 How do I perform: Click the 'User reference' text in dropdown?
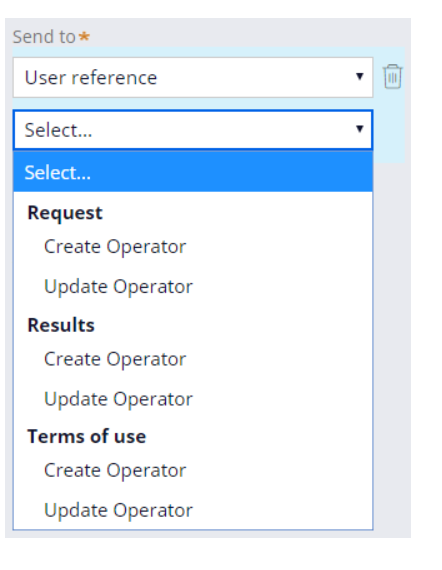(x=91, y=77)
